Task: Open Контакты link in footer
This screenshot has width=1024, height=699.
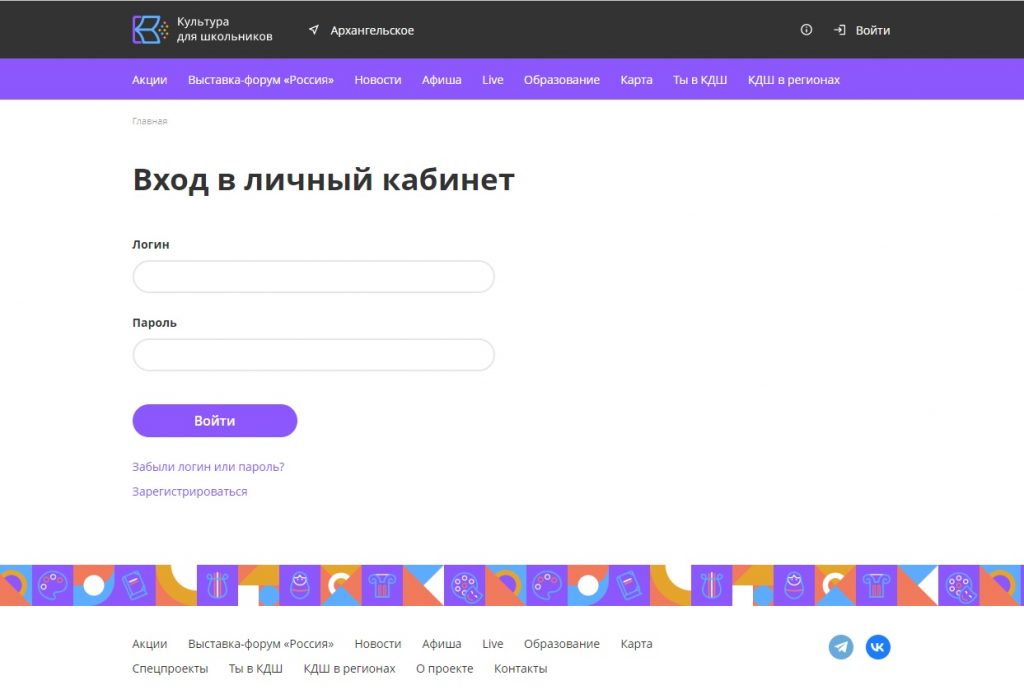Action: coord(520,669)
